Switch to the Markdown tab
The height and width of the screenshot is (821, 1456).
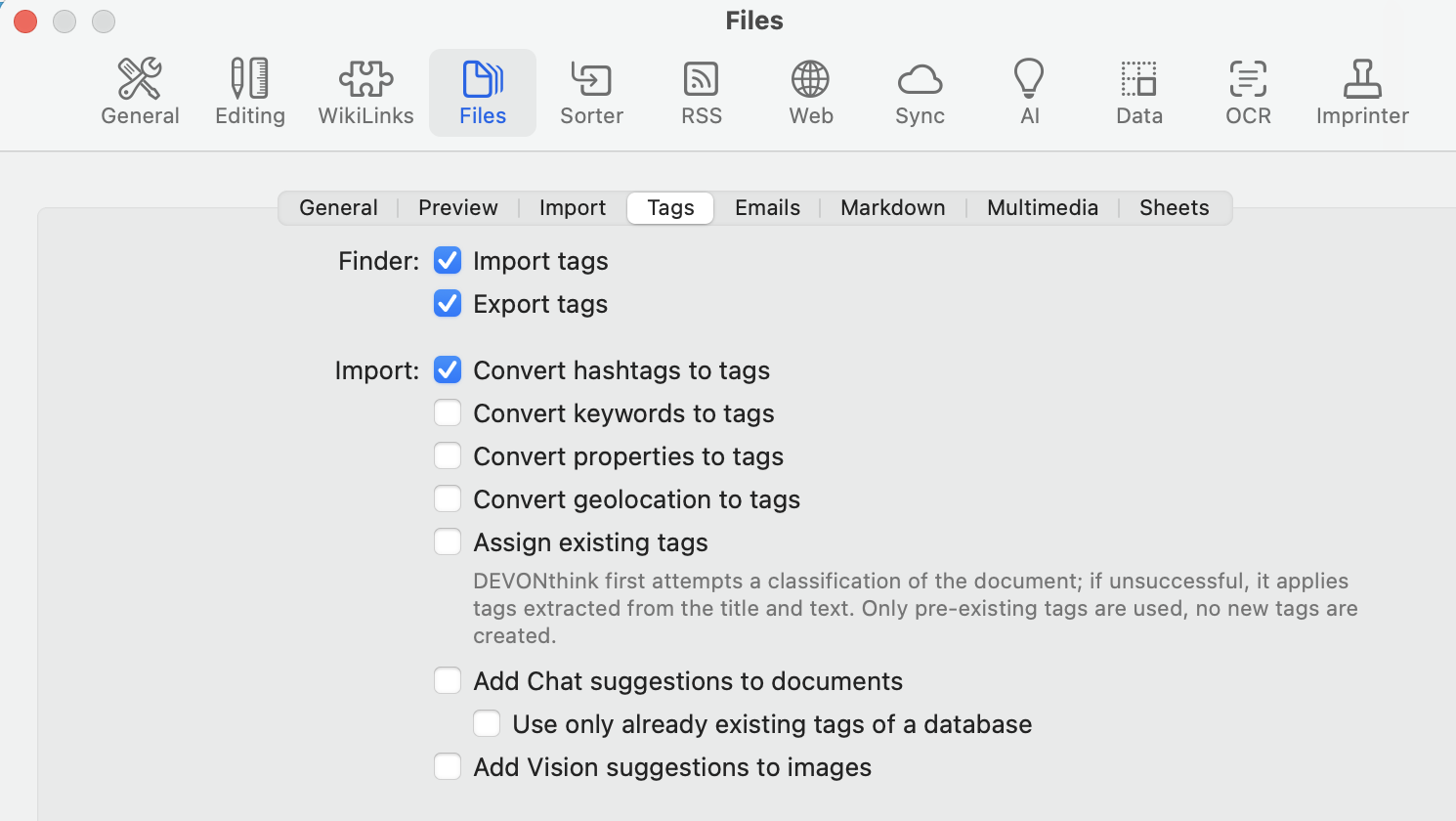click(x=892, y=208)
